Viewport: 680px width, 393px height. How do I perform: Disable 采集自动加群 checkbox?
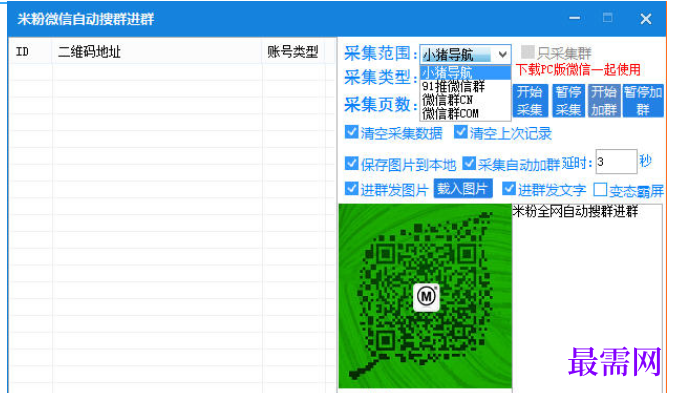[469, 163]
